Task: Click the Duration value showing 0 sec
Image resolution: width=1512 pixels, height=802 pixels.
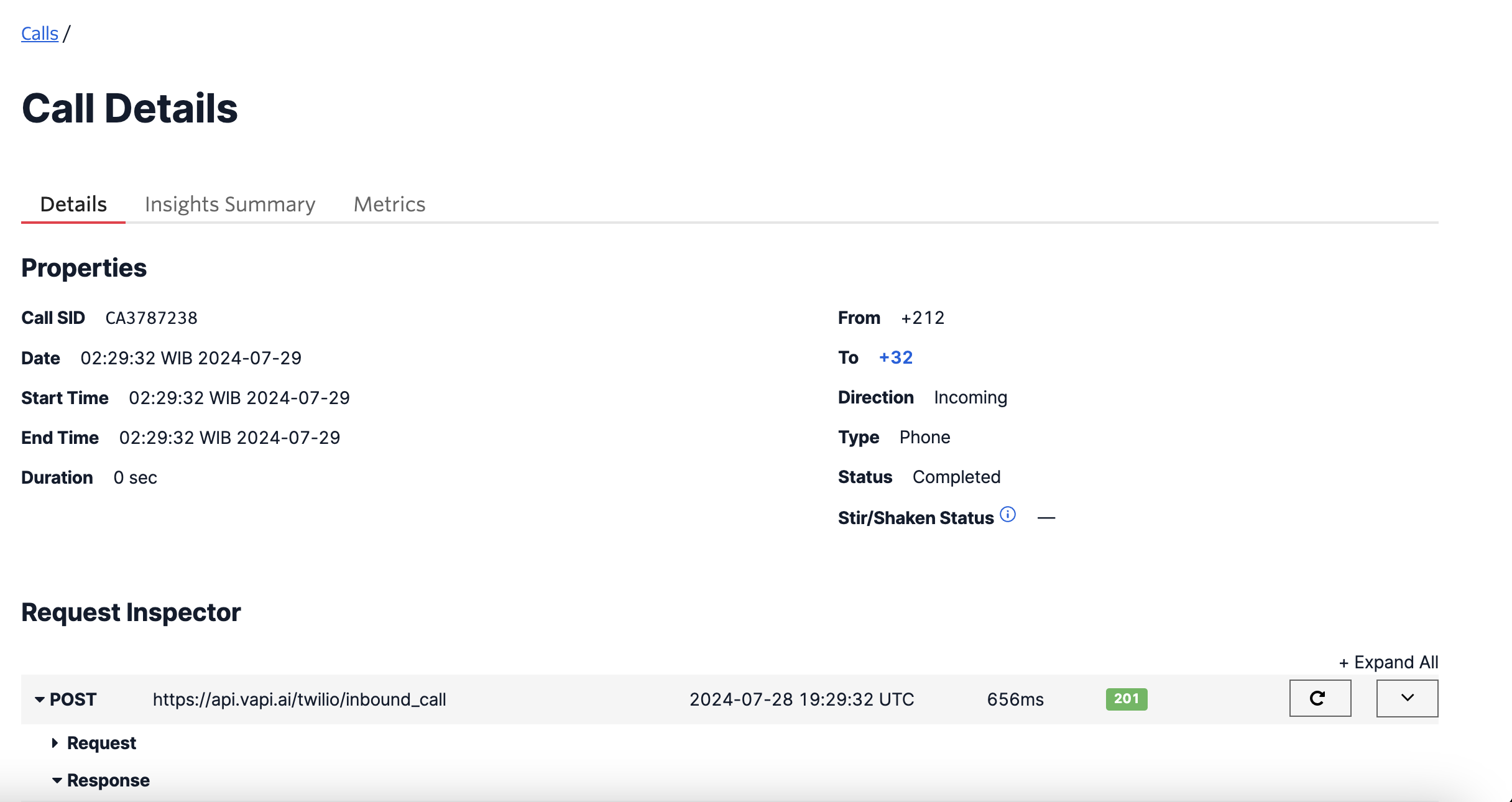Action: coord(134,477)
